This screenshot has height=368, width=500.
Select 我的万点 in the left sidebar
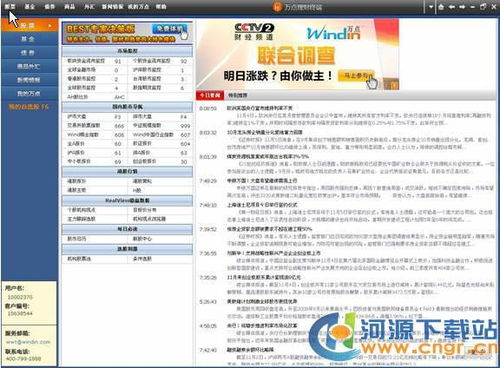tap(29, 94)
